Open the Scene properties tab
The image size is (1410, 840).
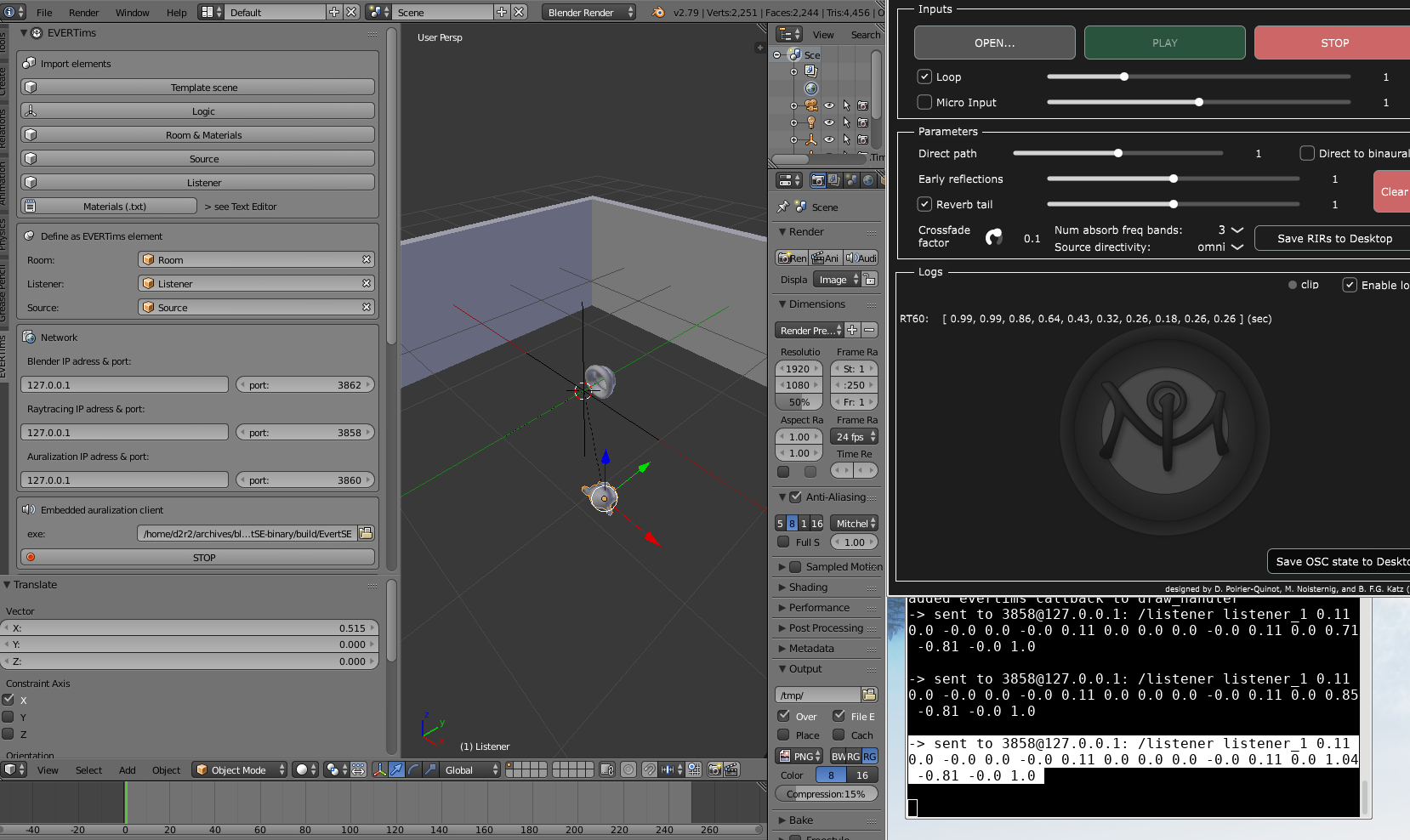(851, 180)
